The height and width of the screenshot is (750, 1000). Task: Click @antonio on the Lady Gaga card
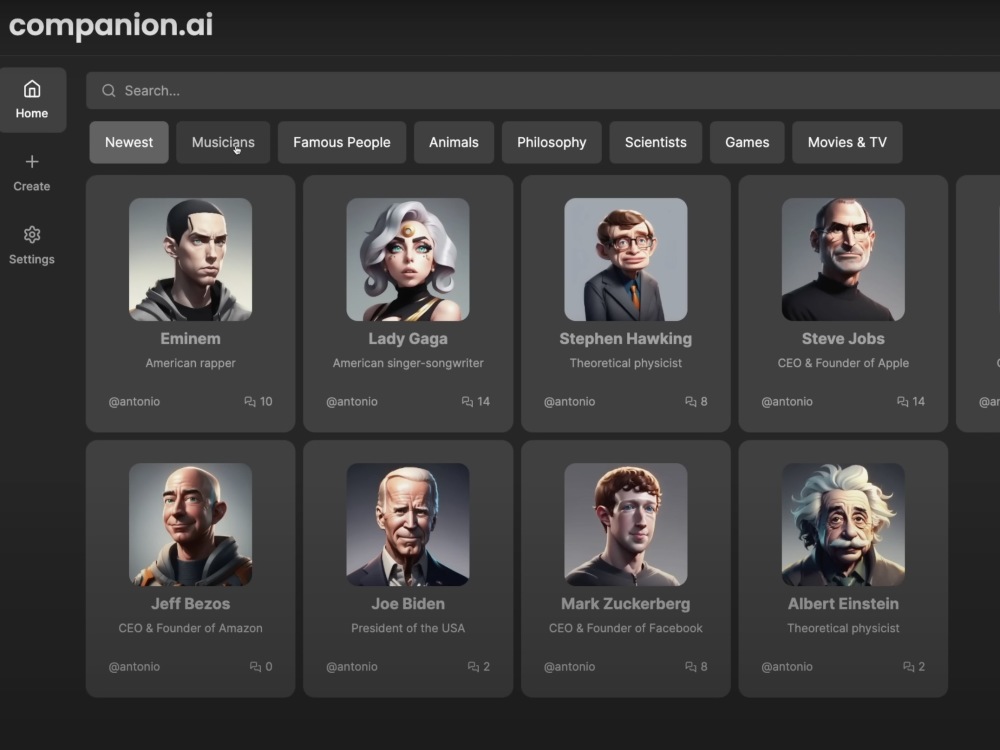(352, 402)
